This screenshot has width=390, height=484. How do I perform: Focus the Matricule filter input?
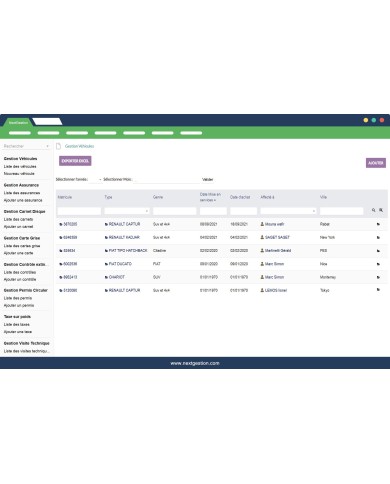79,211
